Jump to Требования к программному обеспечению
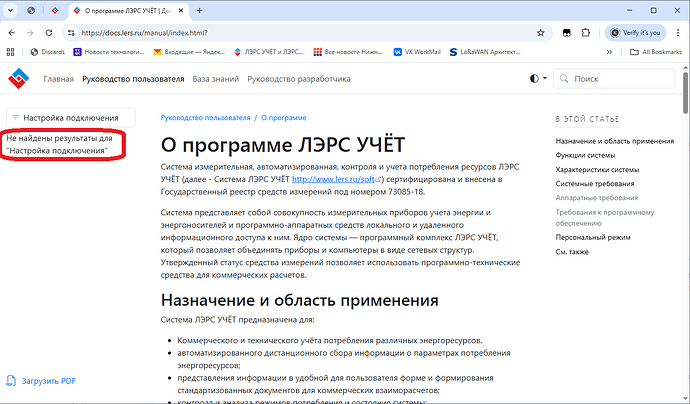 [x=605, y=217]
